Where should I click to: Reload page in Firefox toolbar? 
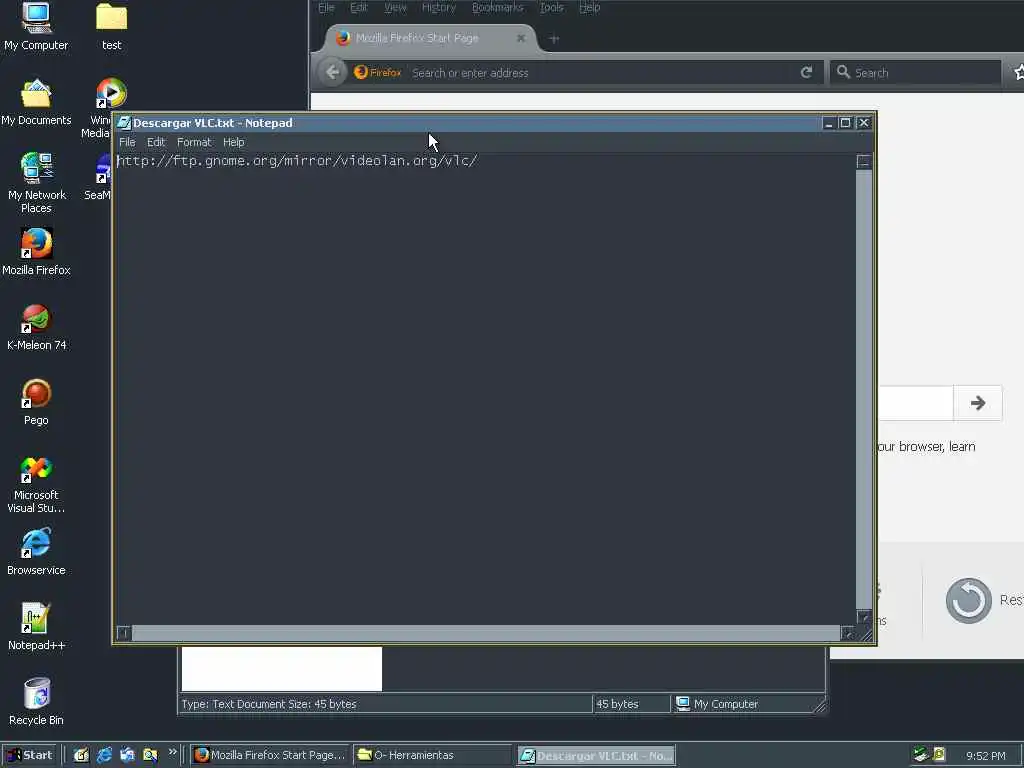pos(807,72)
